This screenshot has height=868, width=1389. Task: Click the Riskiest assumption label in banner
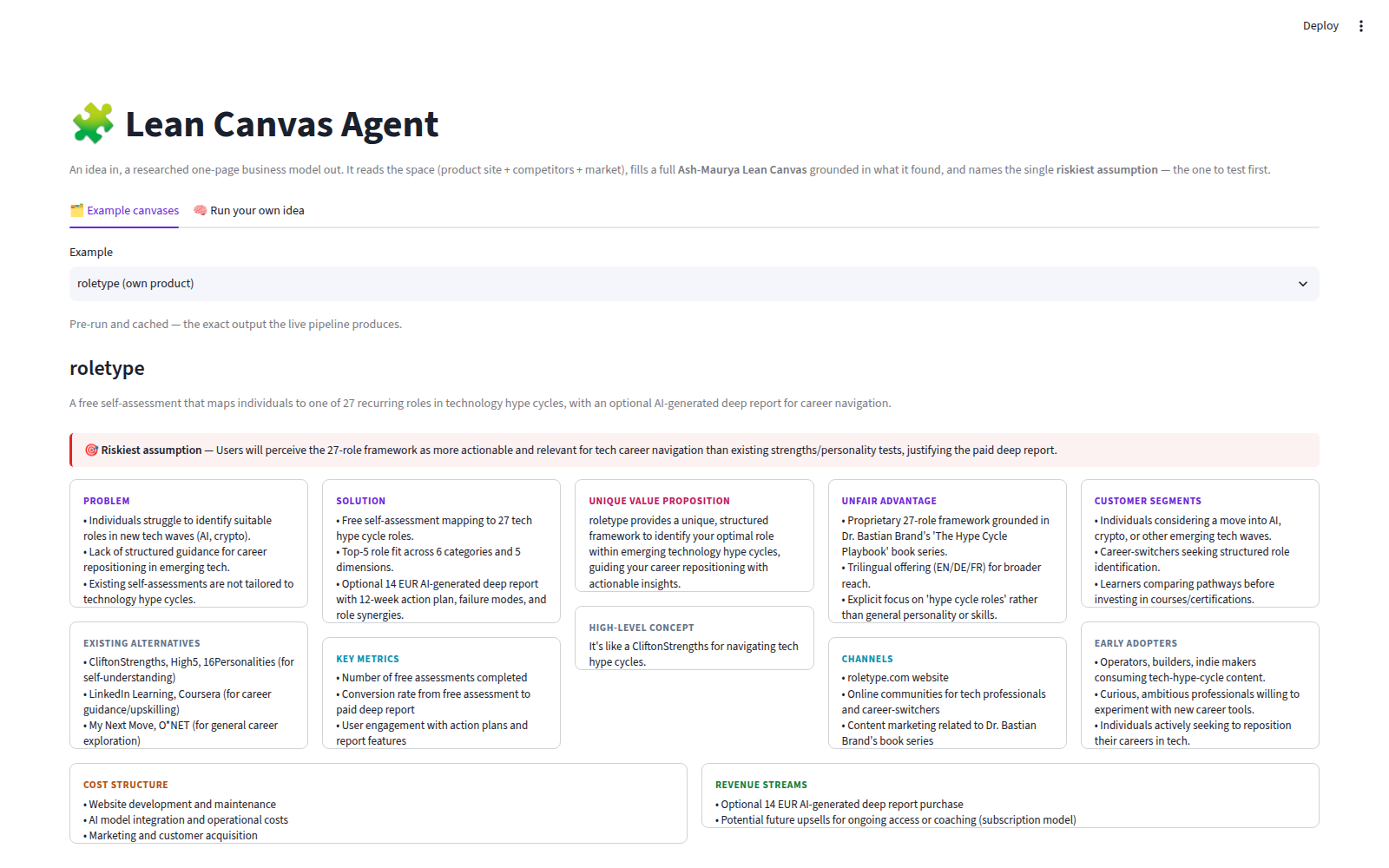pos(151,450)
